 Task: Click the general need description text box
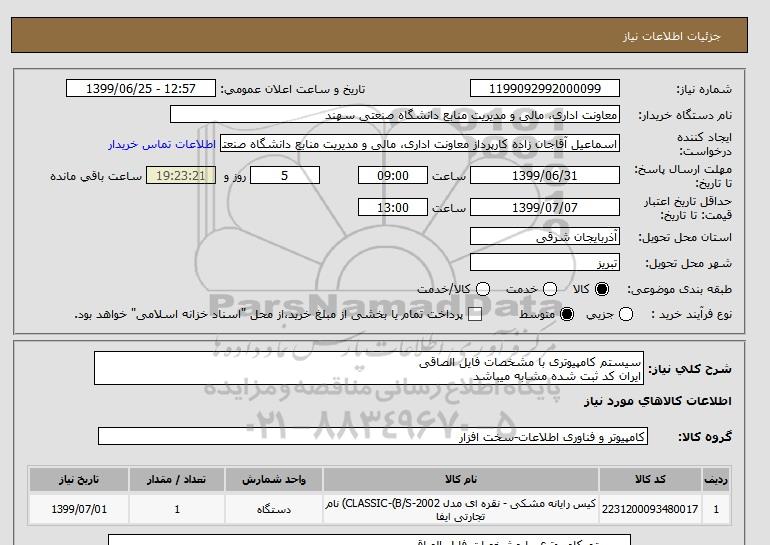click(x=369, y=368)
